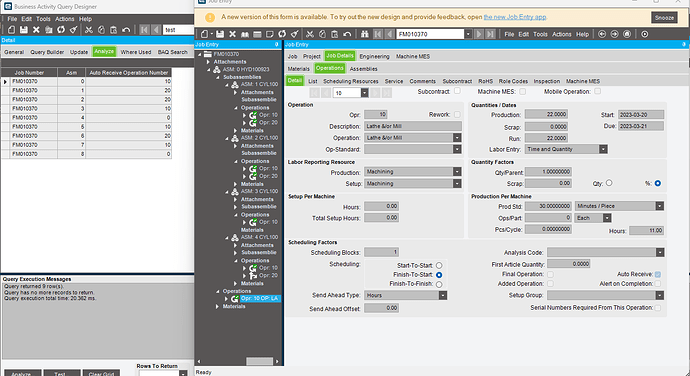The image size is (690, 376).
Task: Open the new Job Entry app link
Action: (515, 17)
